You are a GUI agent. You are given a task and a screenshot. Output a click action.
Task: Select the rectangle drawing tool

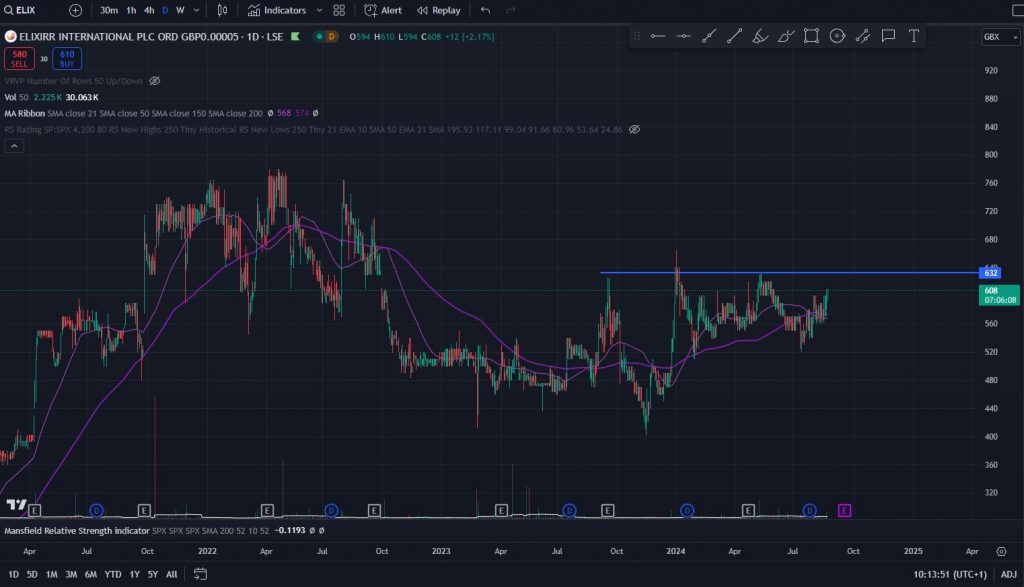[x=811, y=36]
